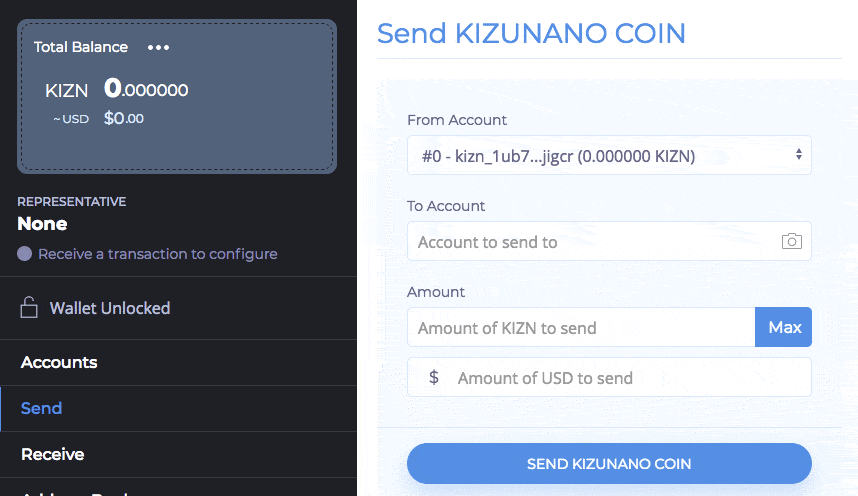The width and height of the screenshot is (858, 496).
Task: Click the Representative None label
Action: [42, 224]
